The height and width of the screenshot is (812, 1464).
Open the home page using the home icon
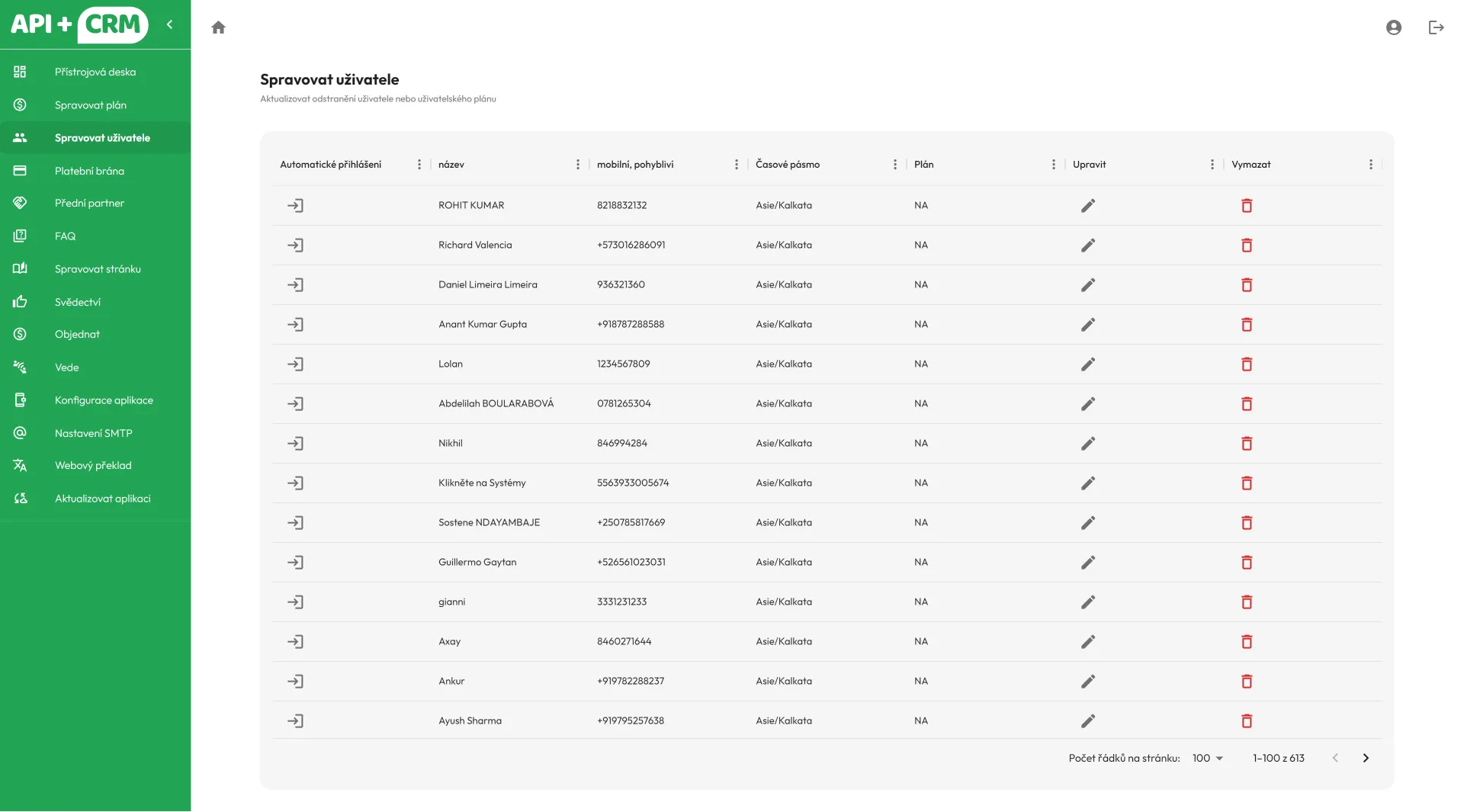coord(219,27)
